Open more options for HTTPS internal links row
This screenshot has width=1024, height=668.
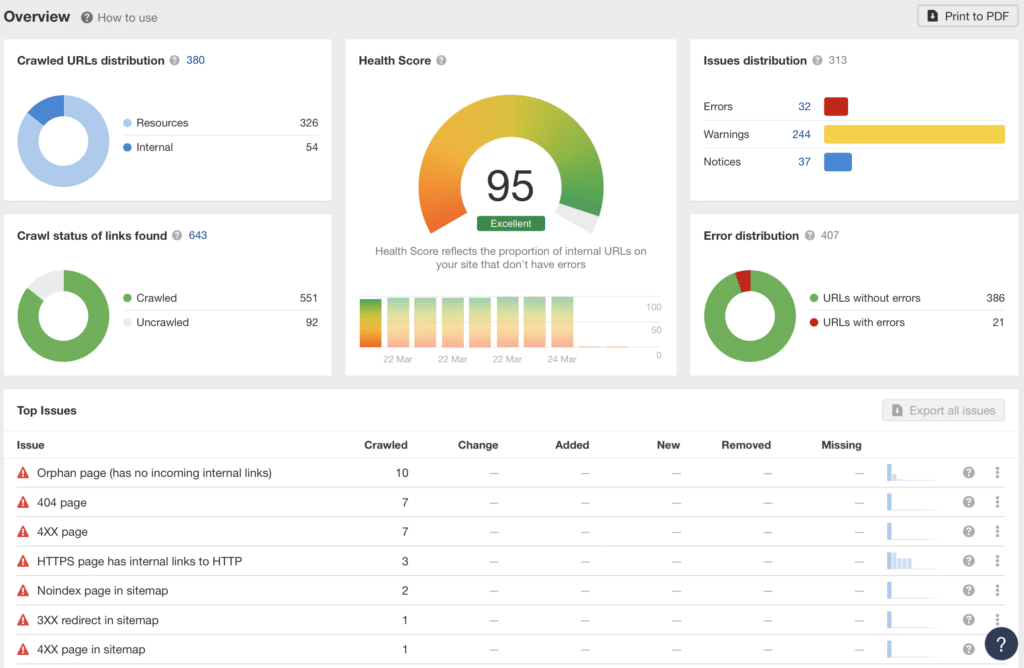997,560
